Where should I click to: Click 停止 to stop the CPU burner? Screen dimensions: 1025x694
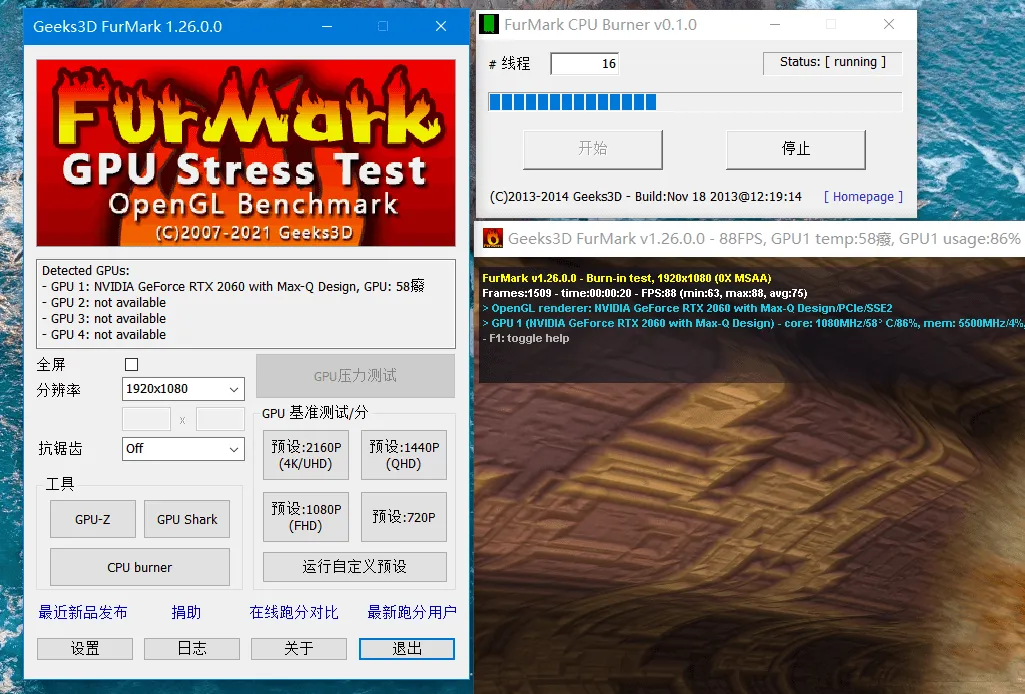(x=794, y=150)
